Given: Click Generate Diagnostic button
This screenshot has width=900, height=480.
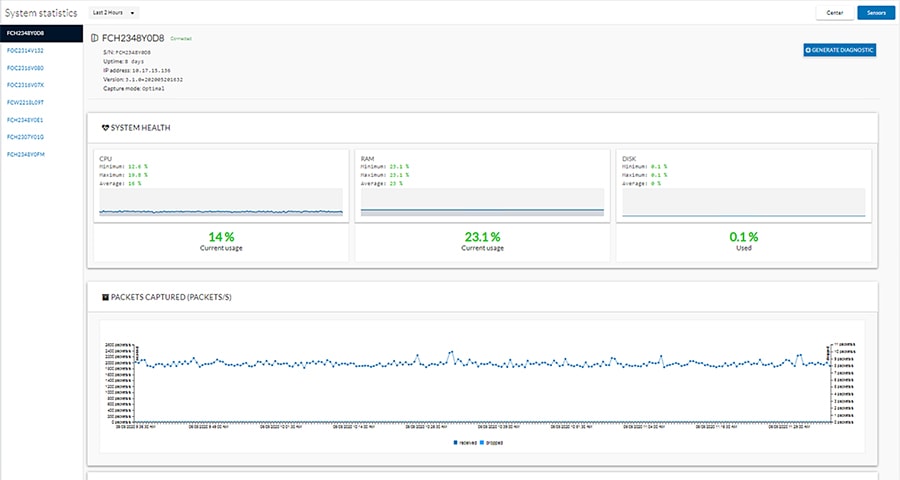Looking at the screenshot, I should coord(840,50).
